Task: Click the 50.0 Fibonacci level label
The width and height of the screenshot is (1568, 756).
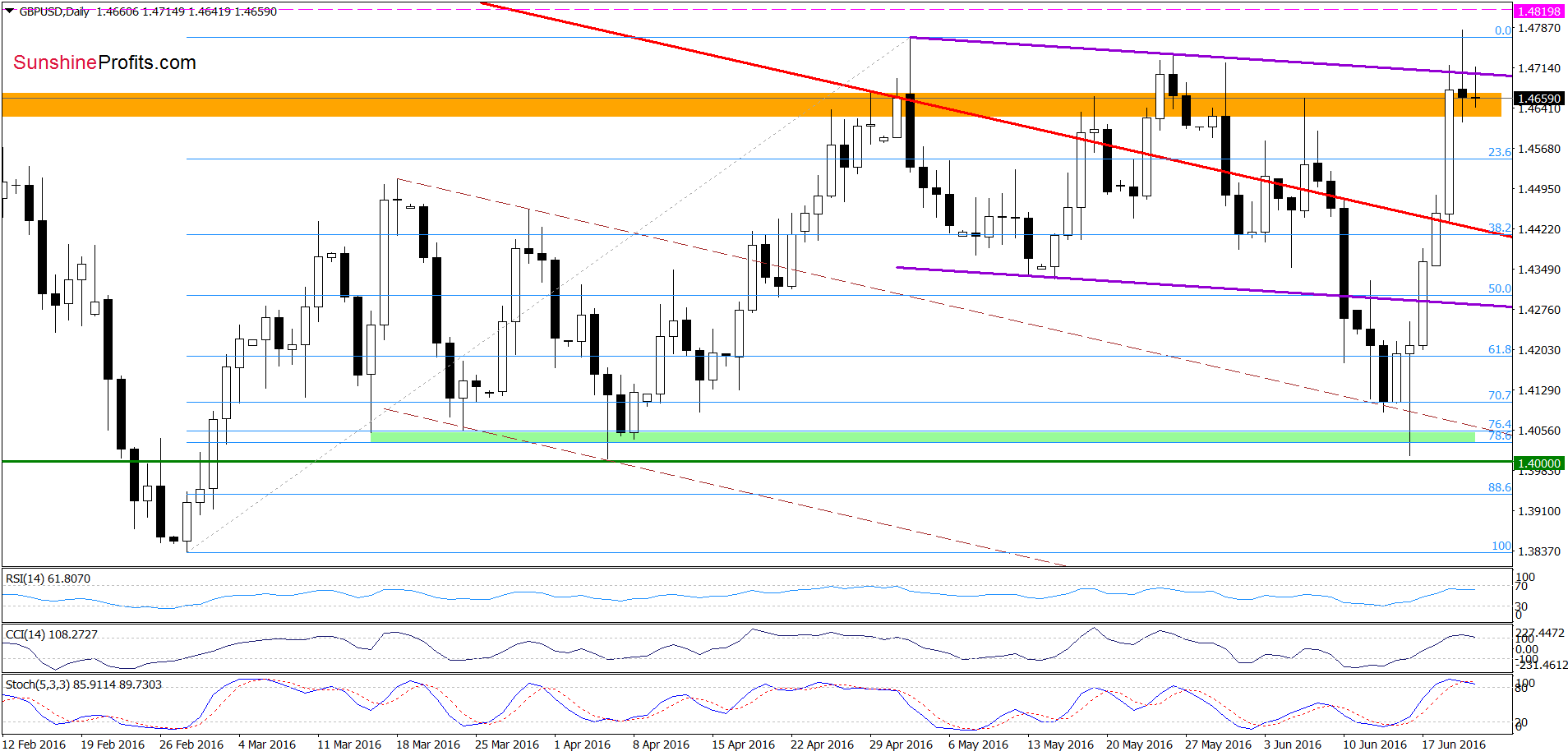Action: [x=1499, y=288]
